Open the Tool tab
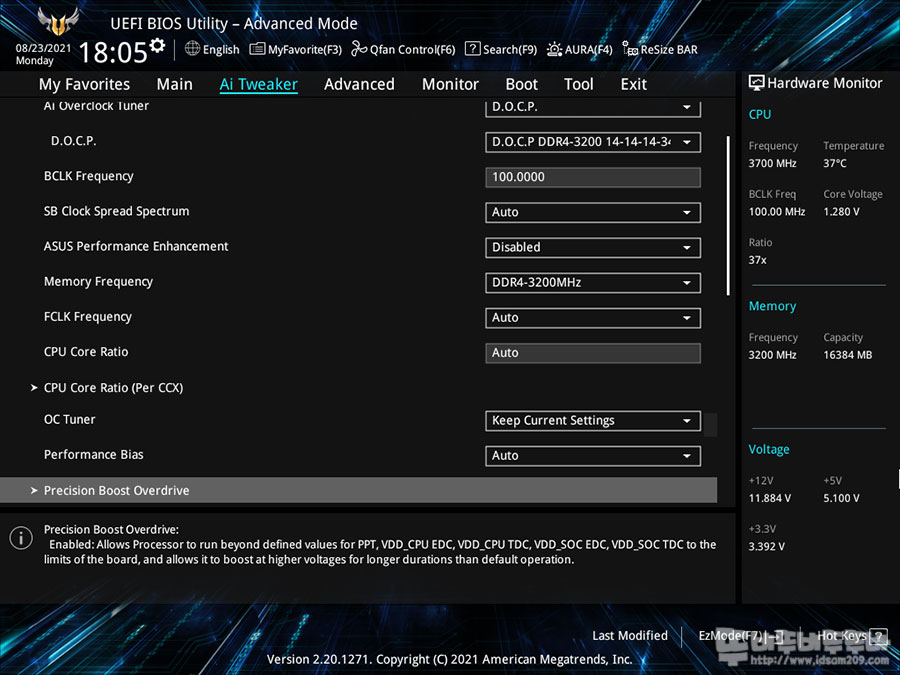The image size is (900, 675). point(579,84)
